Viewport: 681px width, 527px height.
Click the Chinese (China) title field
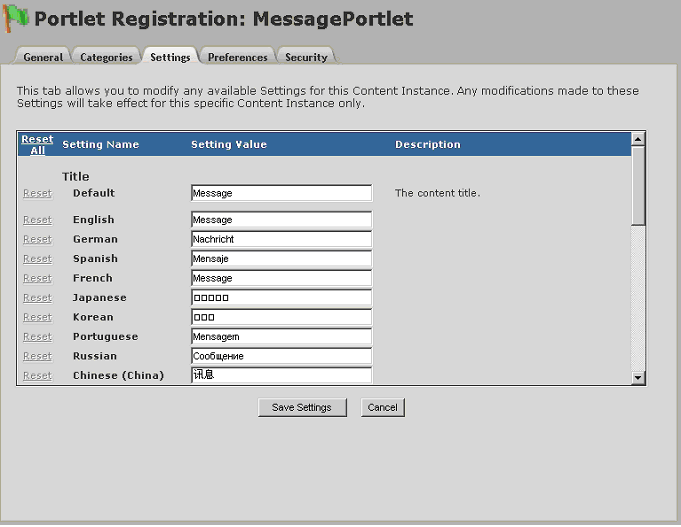(281, 375)
